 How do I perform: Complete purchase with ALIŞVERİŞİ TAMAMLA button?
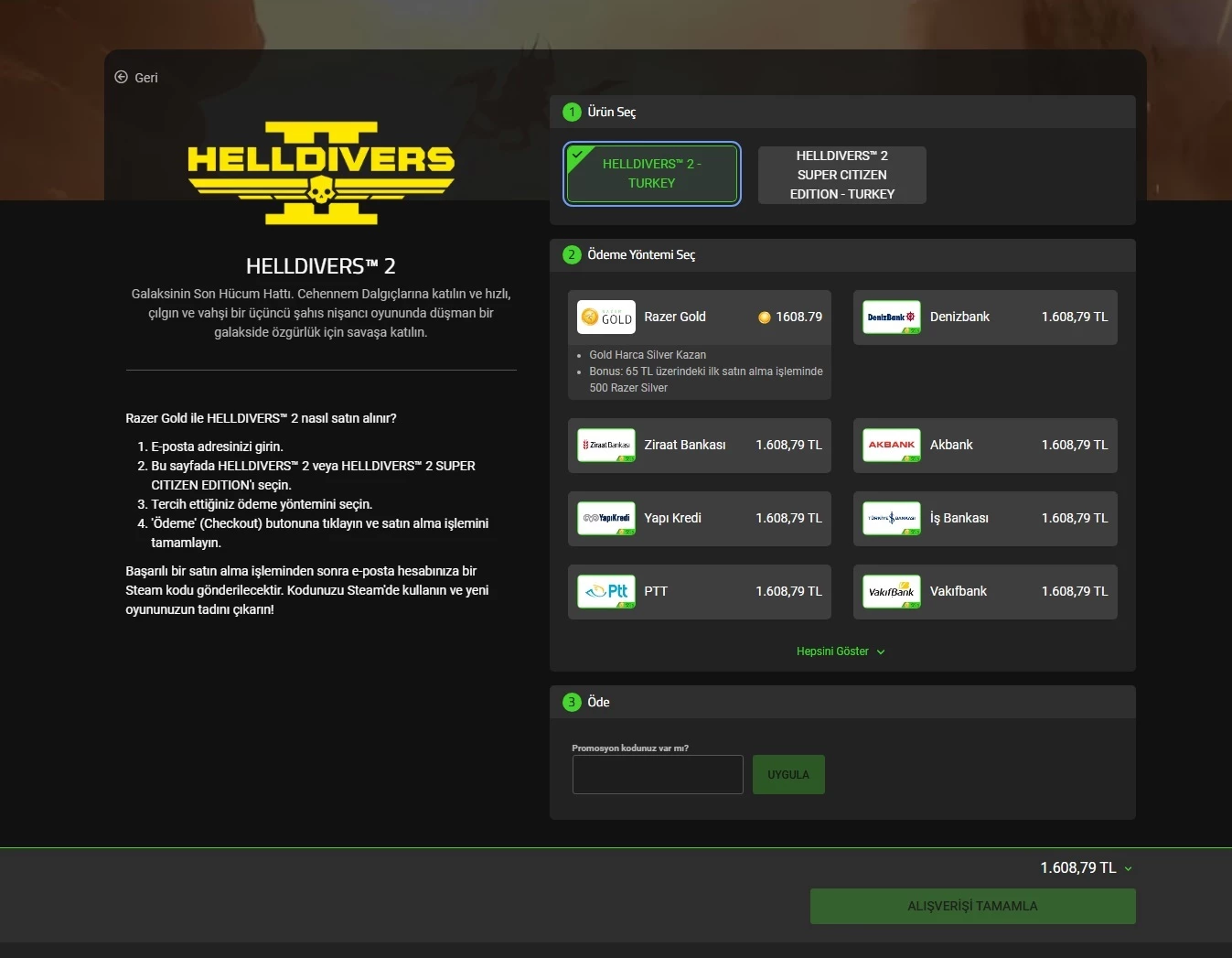973,906
